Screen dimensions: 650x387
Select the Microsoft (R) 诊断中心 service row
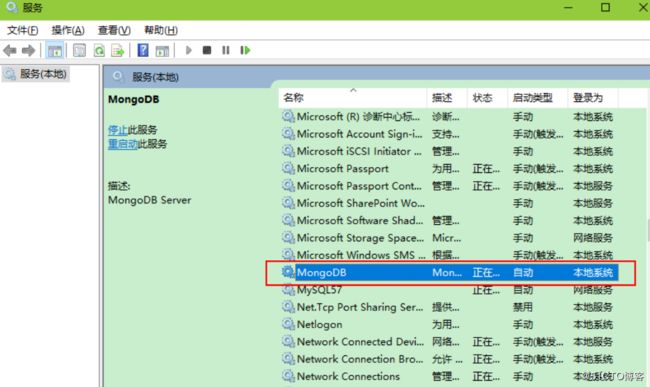(450, 117)
